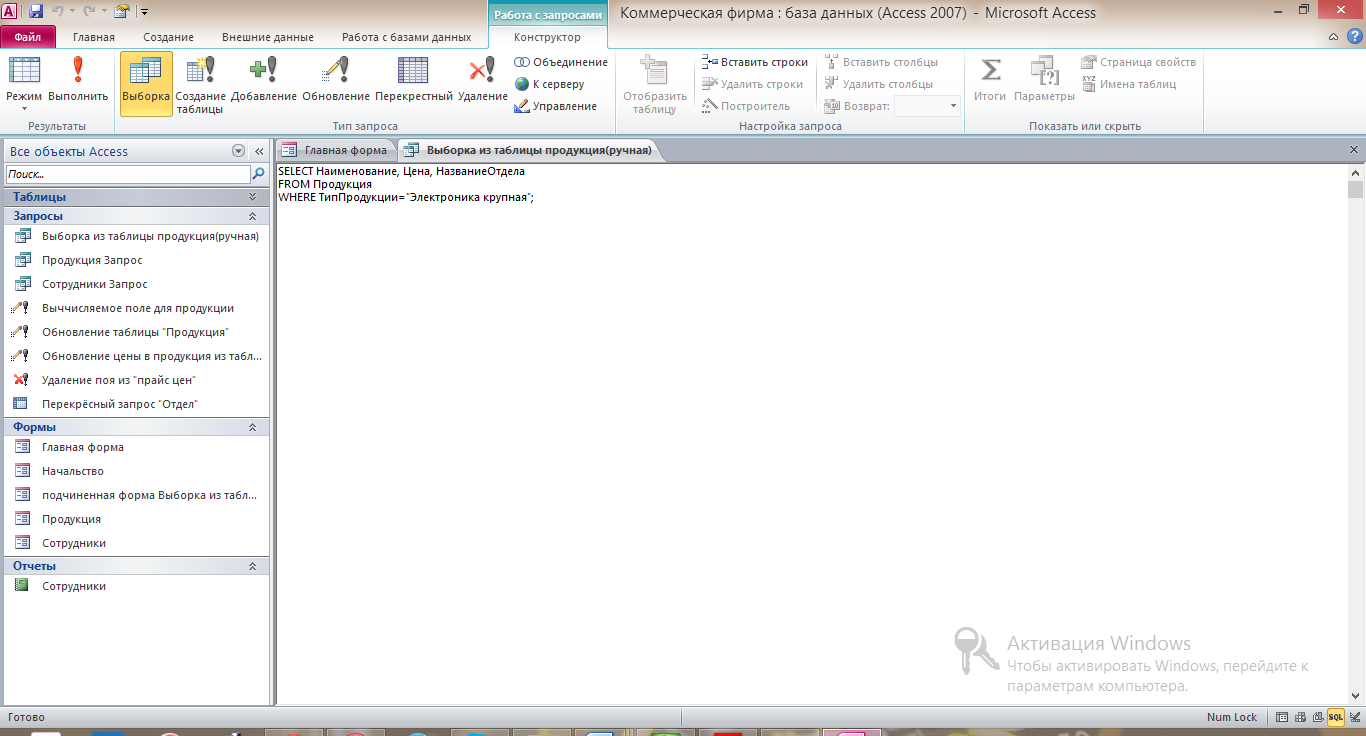
Task: Select Удаление поя из "прайс цен" query
Action: (136, 380)
